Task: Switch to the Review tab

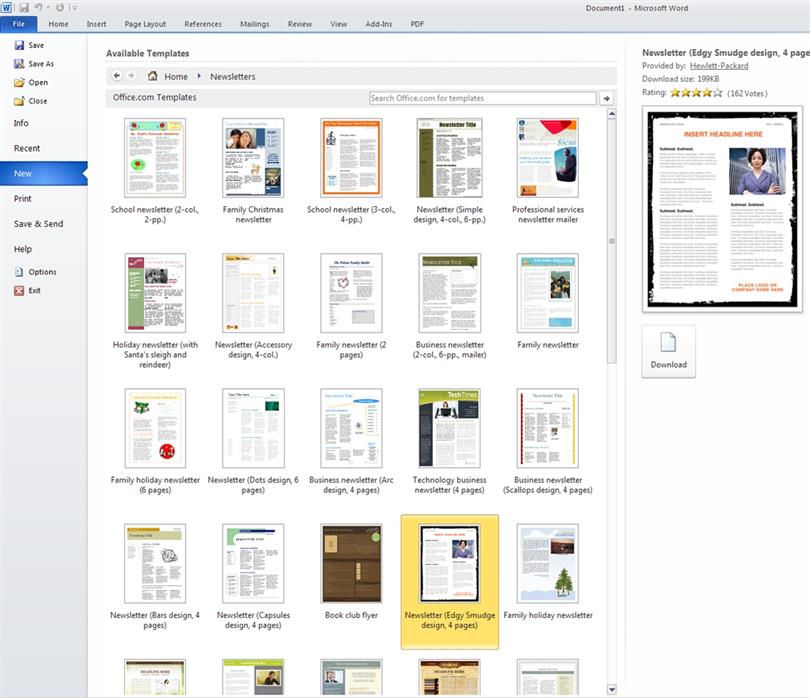Action: 300,24
